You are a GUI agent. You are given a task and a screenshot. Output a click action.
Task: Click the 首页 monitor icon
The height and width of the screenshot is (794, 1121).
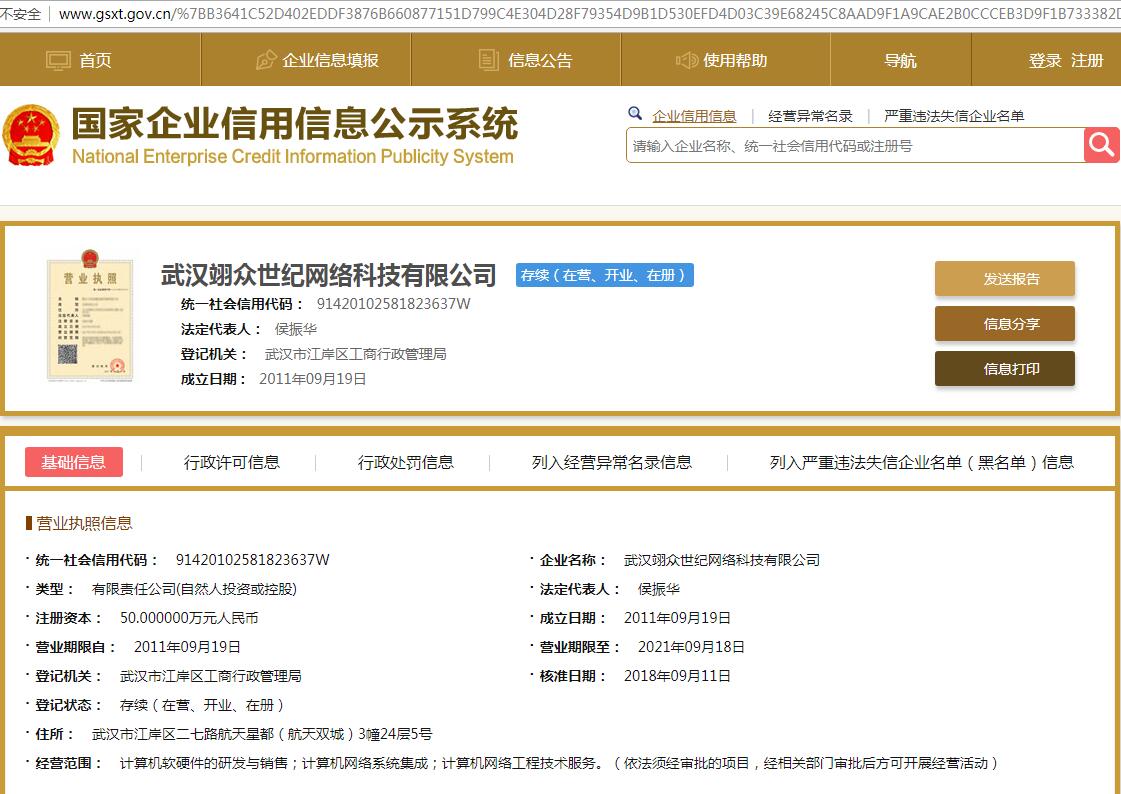[x=60, y=60]
